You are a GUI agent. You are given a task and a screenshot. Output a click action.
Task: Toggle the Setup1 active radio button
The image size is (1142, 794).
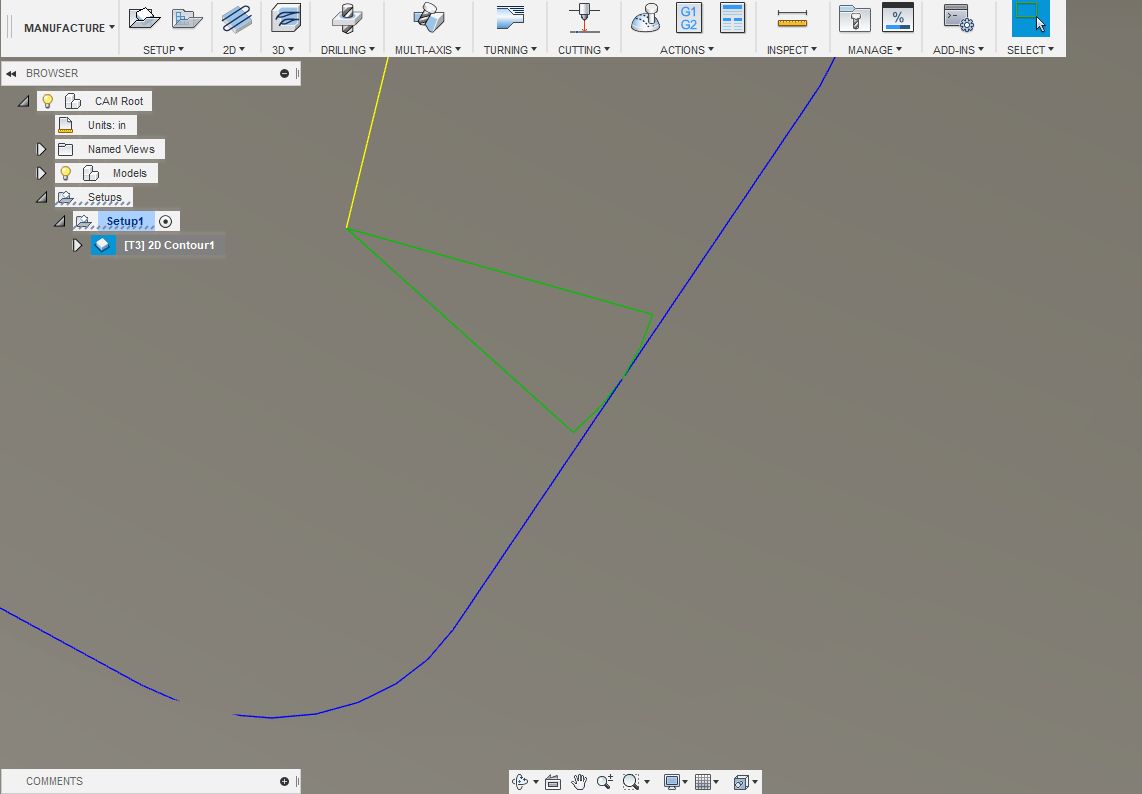coord(166,221)
